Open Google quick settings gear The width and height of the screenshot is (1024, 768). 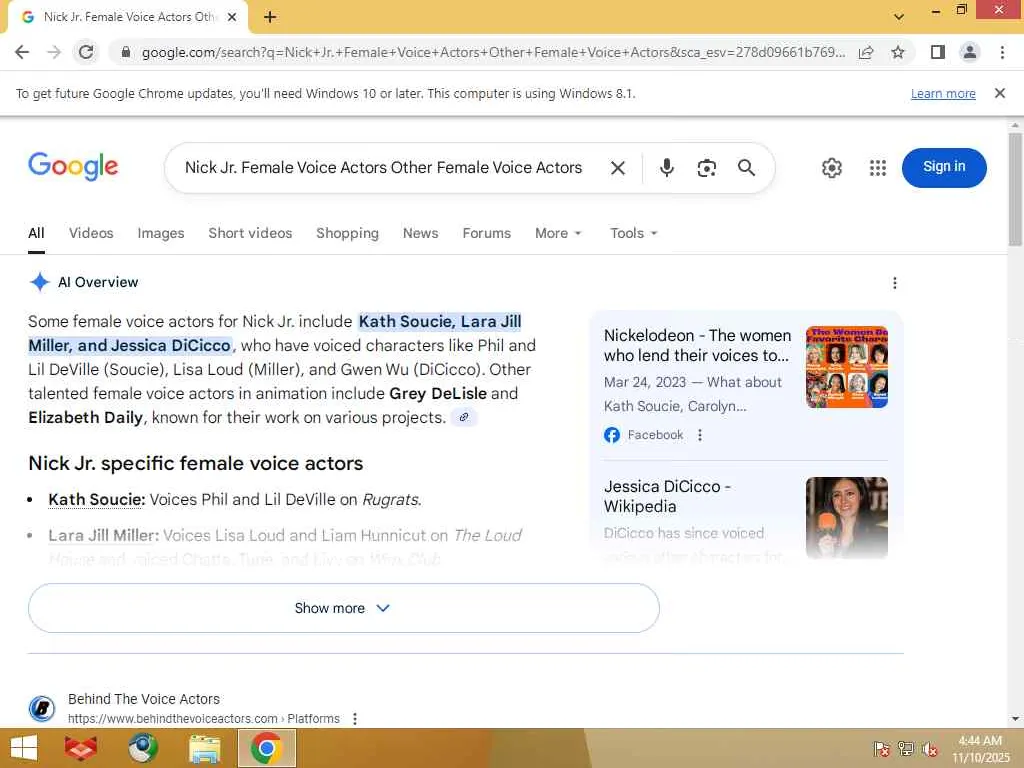pos(831,168)
